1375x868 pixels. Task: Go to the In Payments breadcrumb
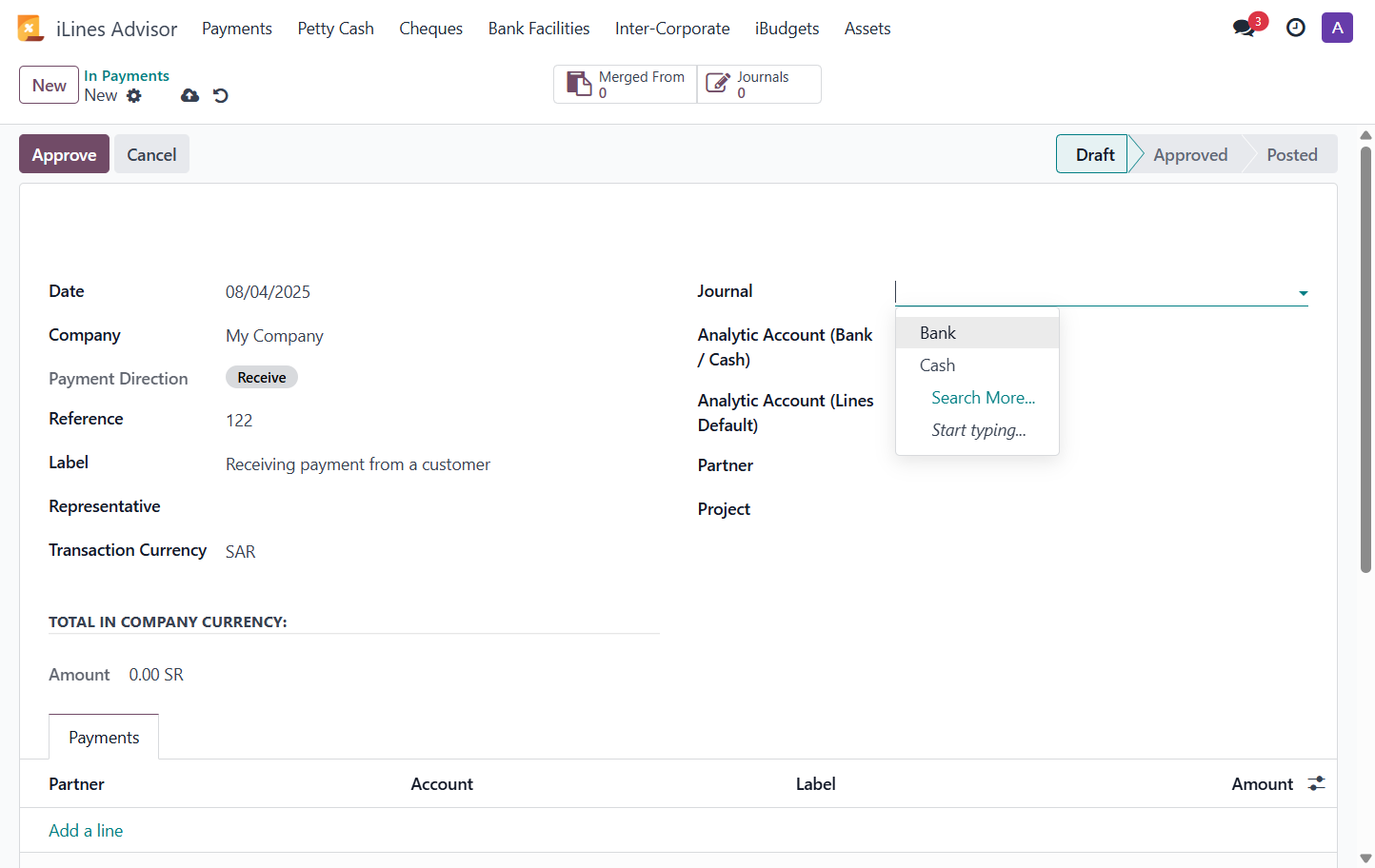[x=127, y=75]
